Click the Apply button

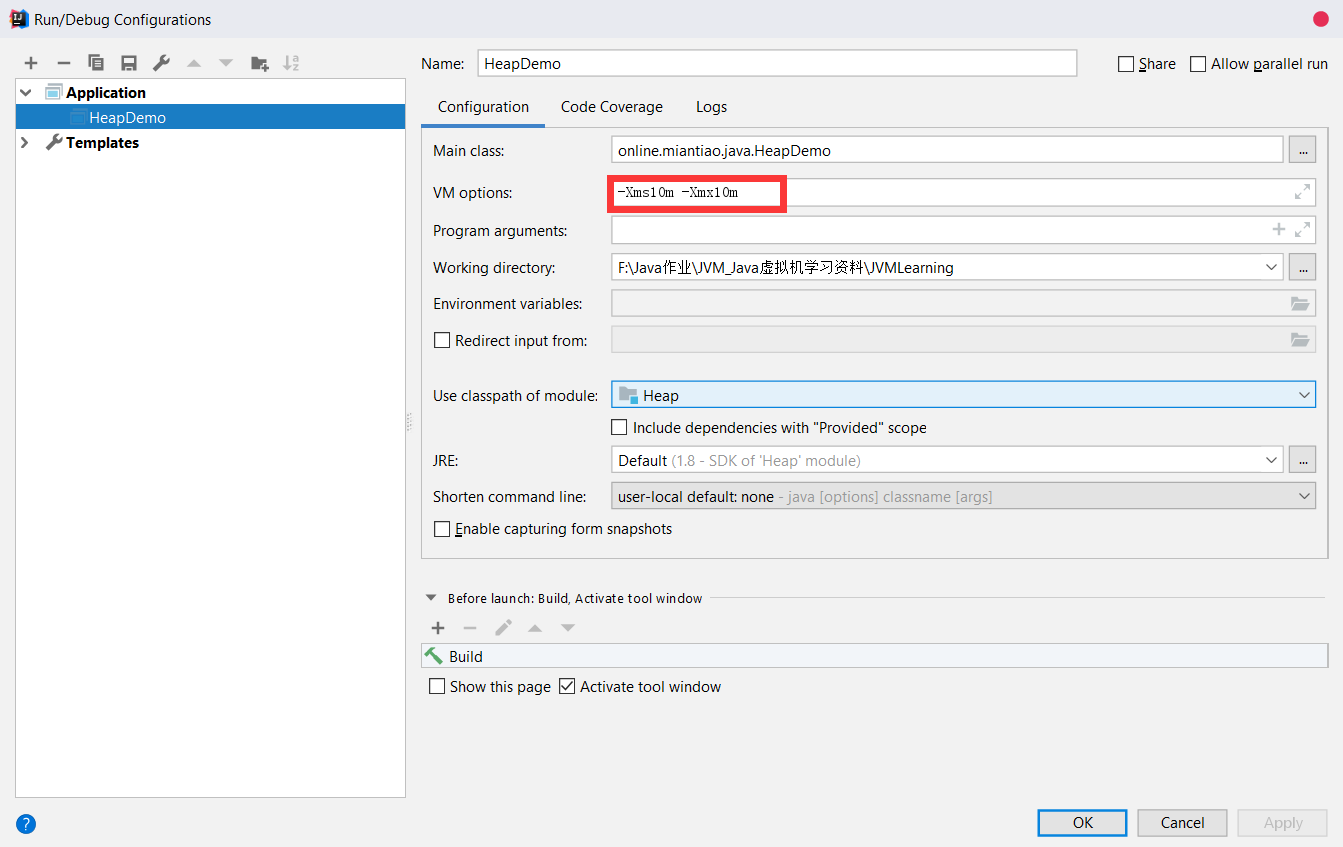tap(1283, 822)
